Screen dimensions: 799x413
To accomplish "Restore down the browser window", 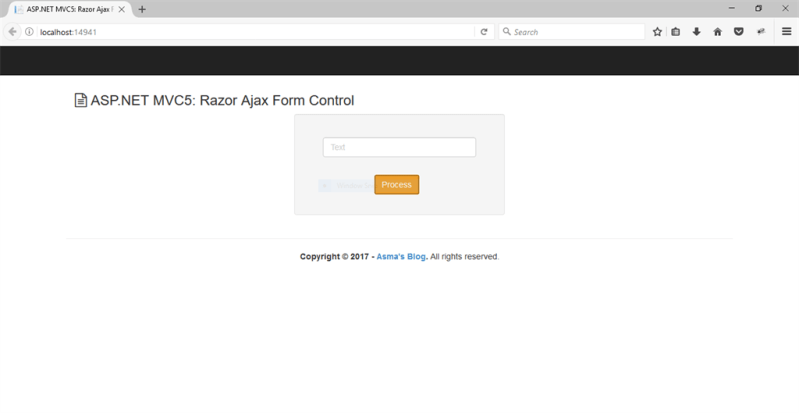I will click(x=758, y=8).
